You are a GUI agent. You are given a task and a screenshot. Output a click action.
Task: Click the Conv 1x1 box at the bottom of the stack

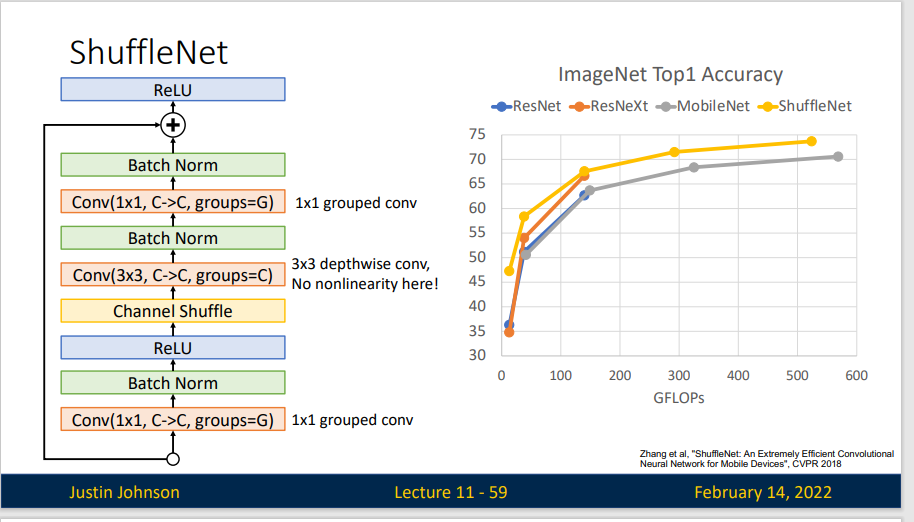pos(173,419)
